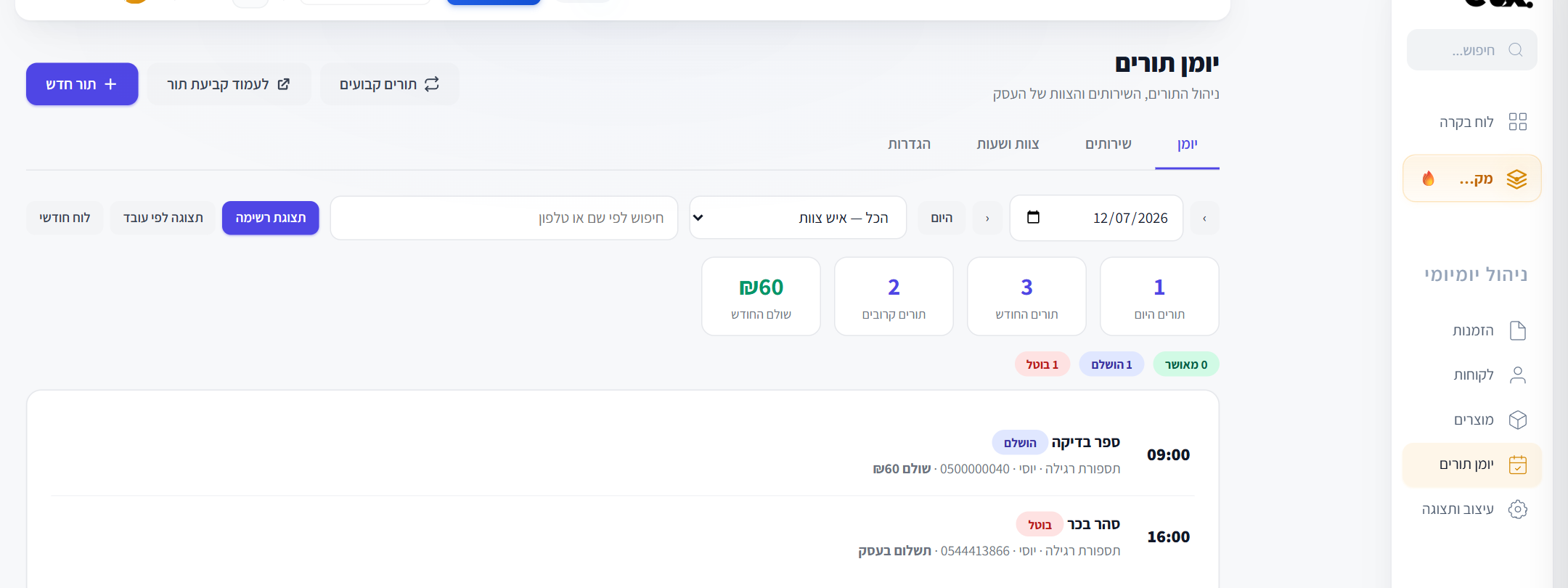Screen dimensions: 1568x588
Task: Go to the next day arrow
Action: (x=987, y=218)
